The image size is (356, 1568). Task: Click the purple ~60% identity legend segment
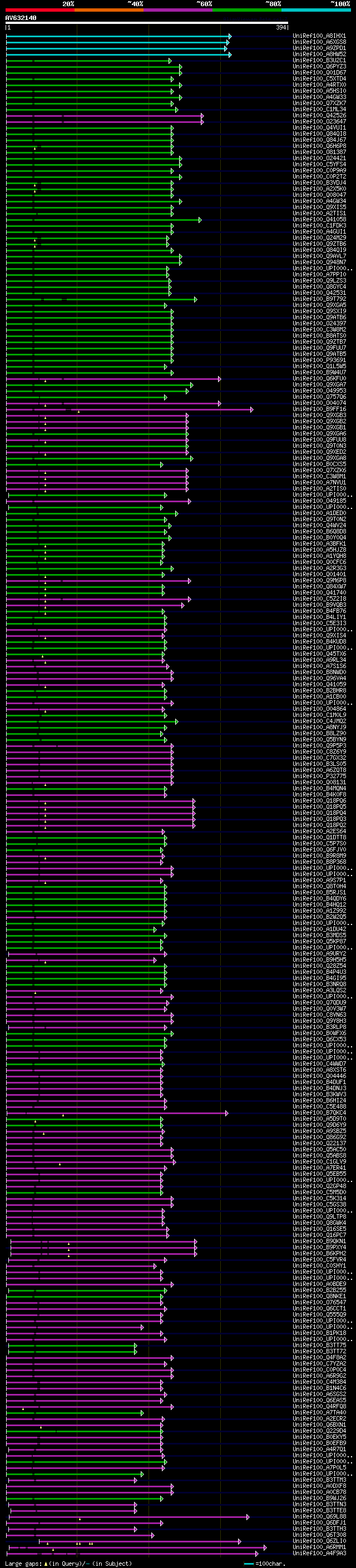(177, 11)
